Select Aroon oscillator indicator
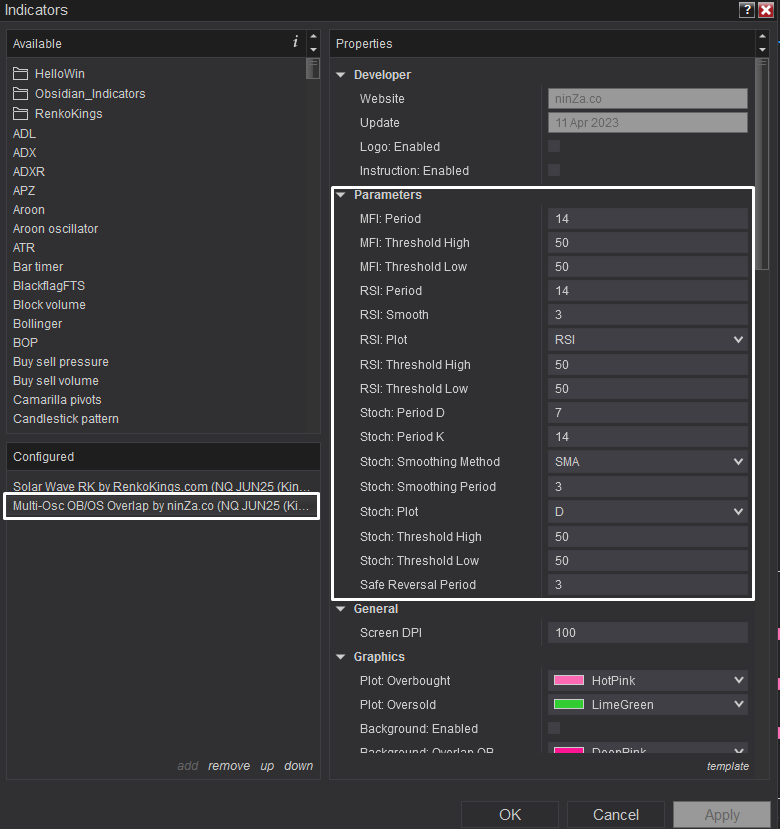This screenshot has height=829, width=780. [56, 229]
